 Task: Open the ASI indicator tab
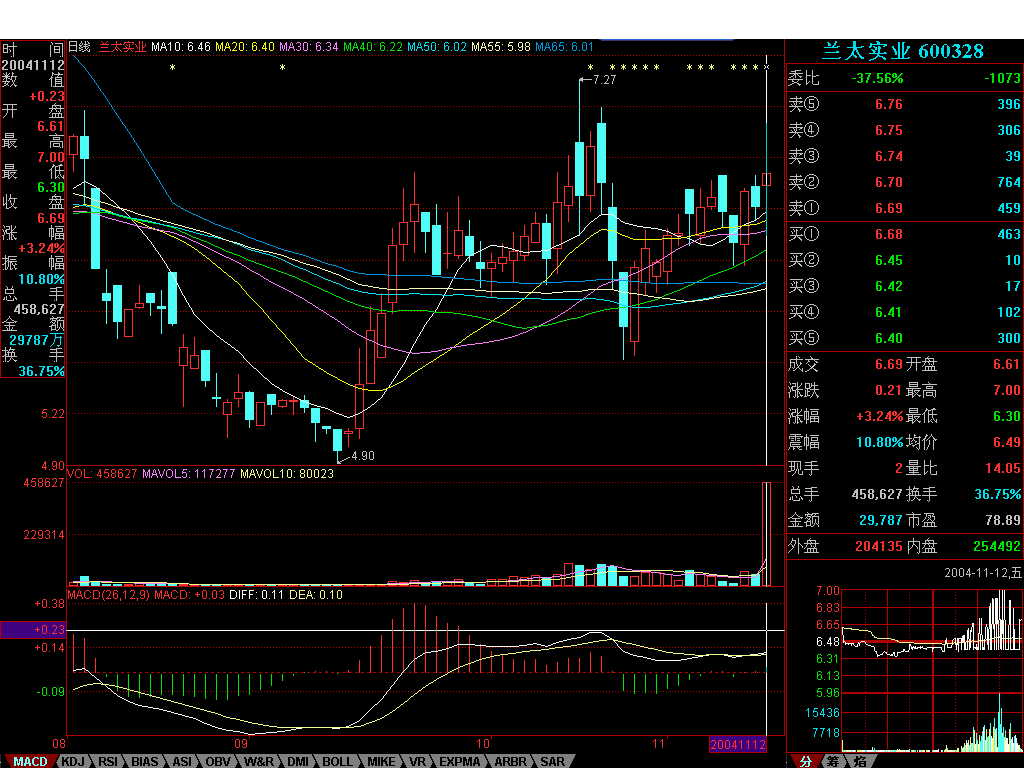(x=182, y=761)
